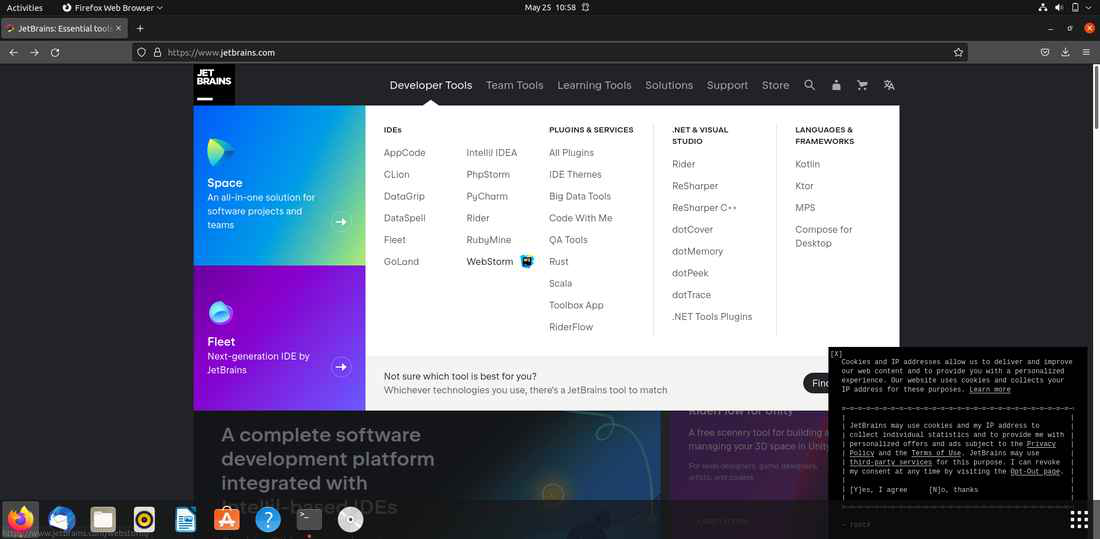
Task: Select the JetBrains browser tab
Action: point(64,29)
